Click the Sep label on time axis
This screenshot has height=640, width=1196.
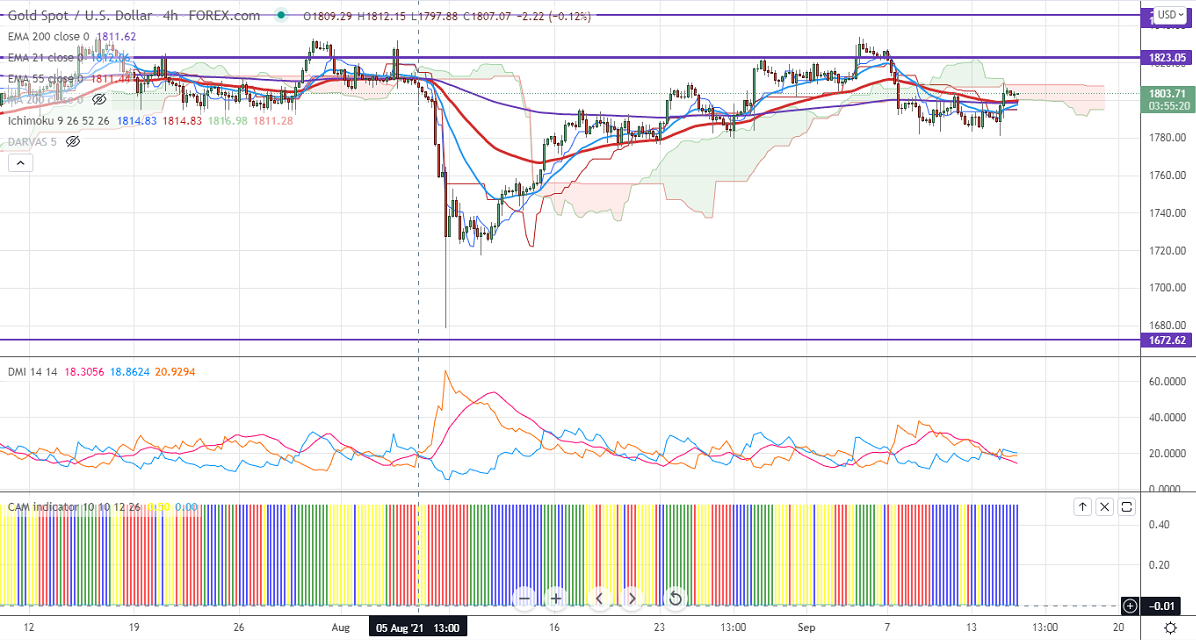[x=806, y=628]
